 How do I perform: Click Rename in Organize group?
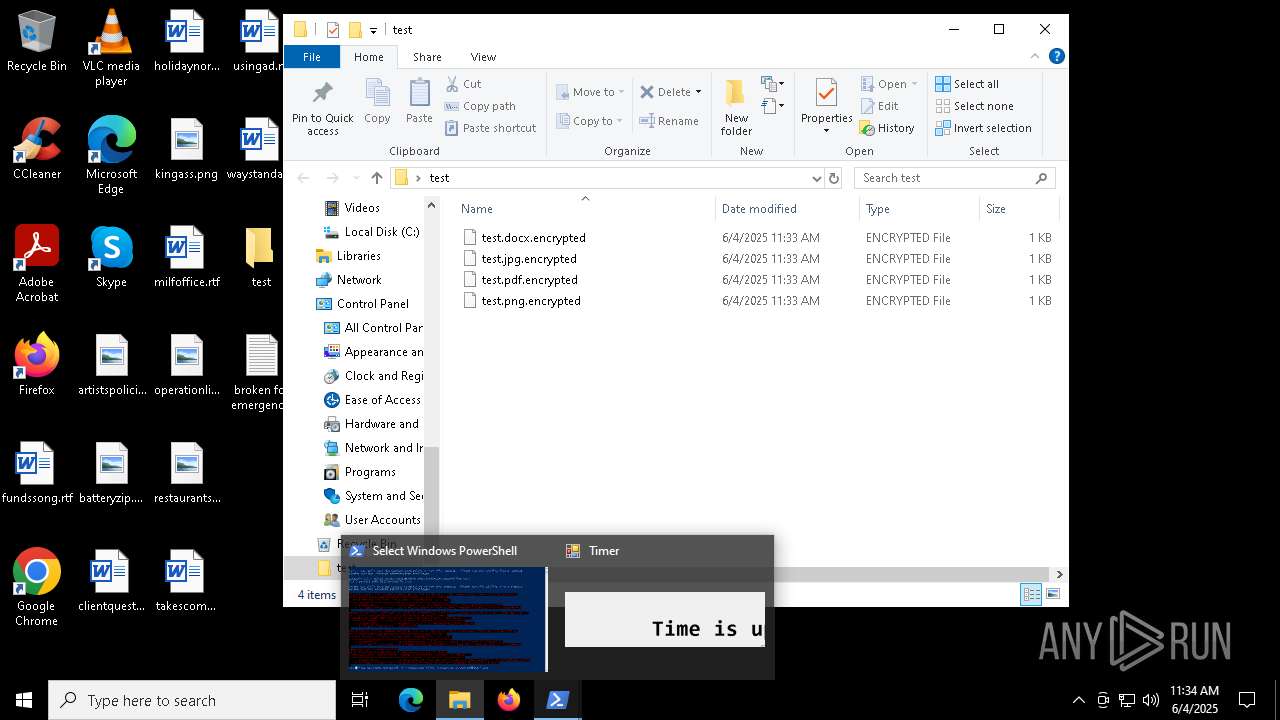coord(669,121)
